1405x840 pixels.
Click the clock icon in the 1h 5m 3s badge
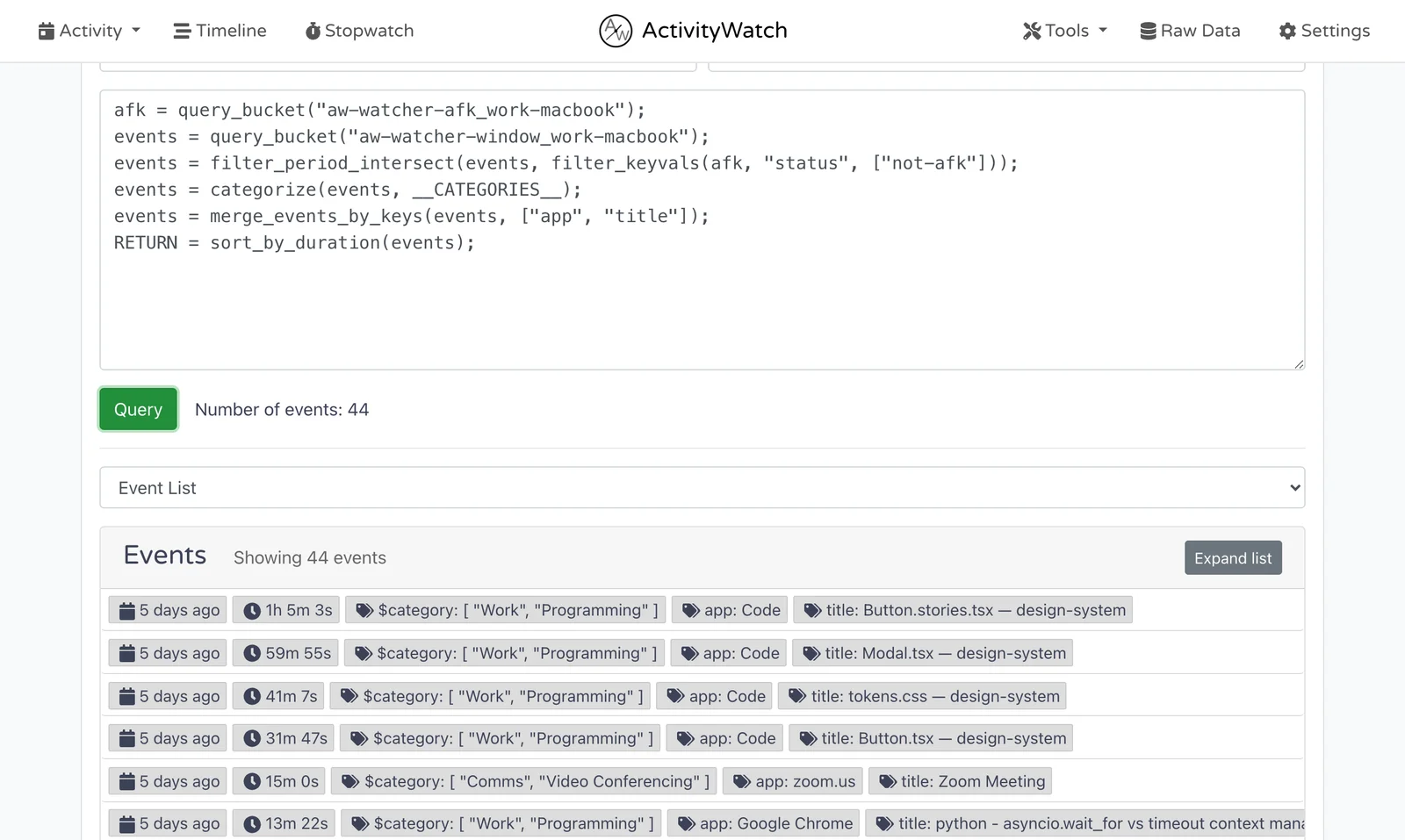pos(252,611)
